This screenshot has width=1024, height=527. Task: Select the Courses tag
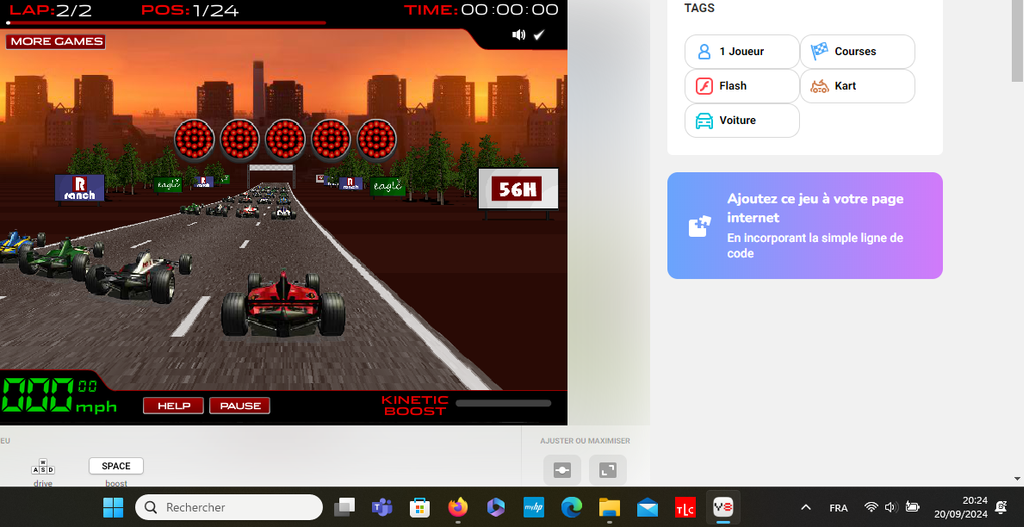[x=857, y=52]
